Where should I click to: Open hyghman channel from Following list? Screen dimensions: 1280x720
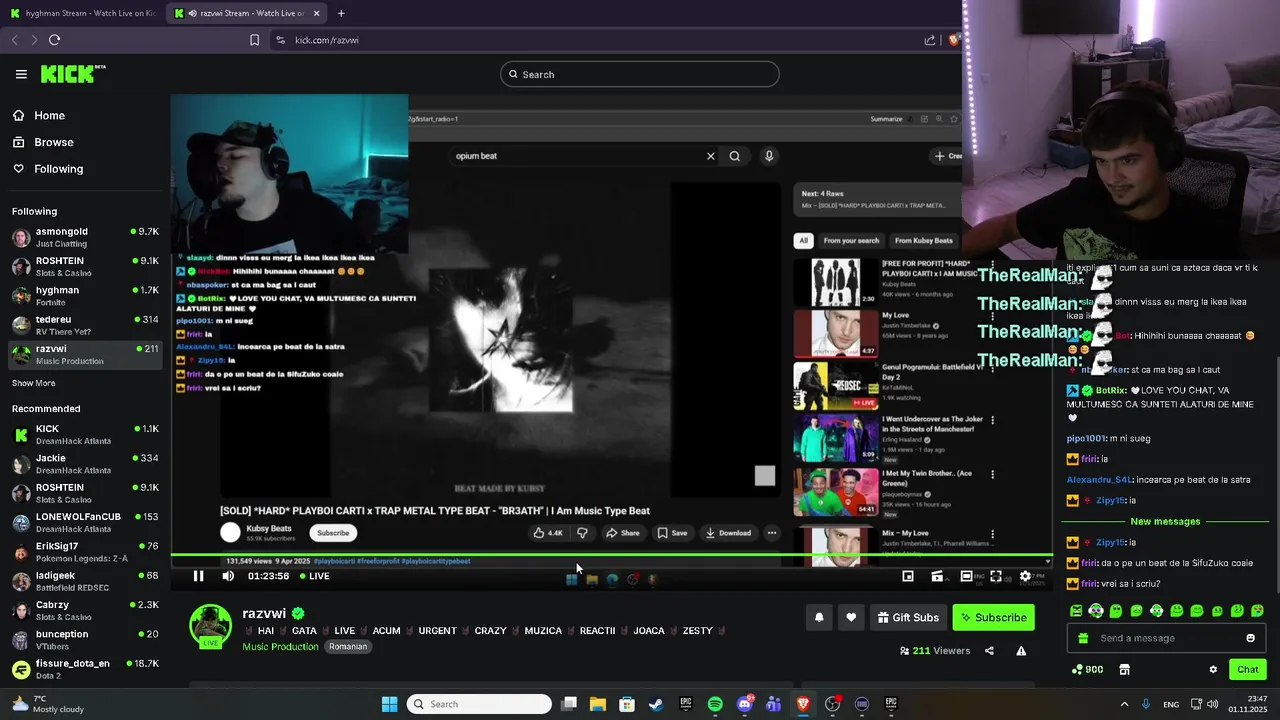(x=85, y=296)
